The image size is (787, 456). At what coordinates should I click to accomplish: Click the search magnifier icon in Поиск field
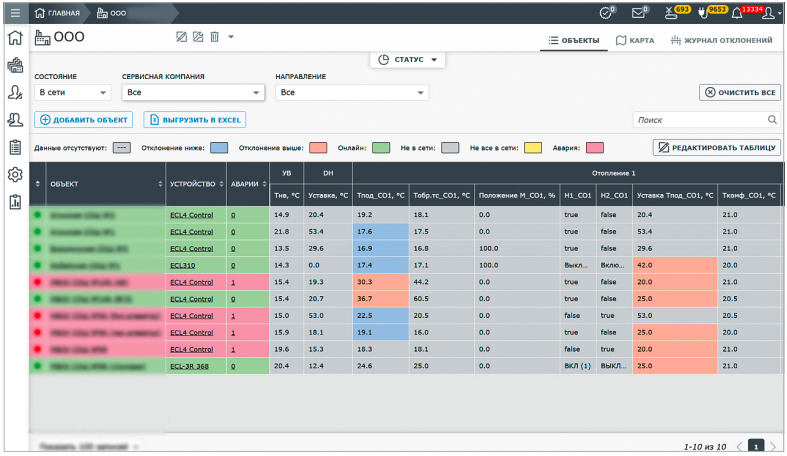pos(772,120)
